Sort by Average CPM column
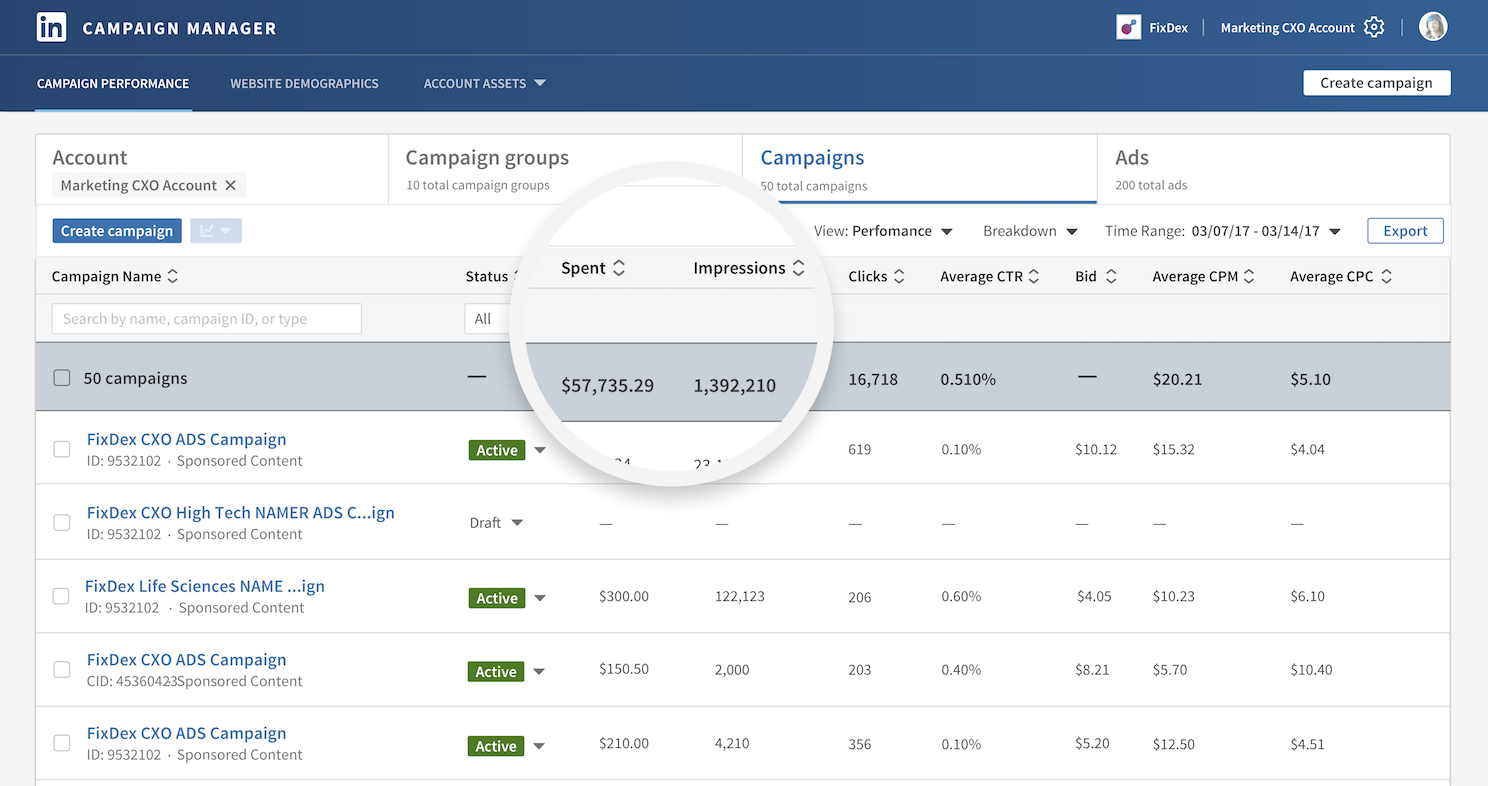 click(x=1249, y=277)
